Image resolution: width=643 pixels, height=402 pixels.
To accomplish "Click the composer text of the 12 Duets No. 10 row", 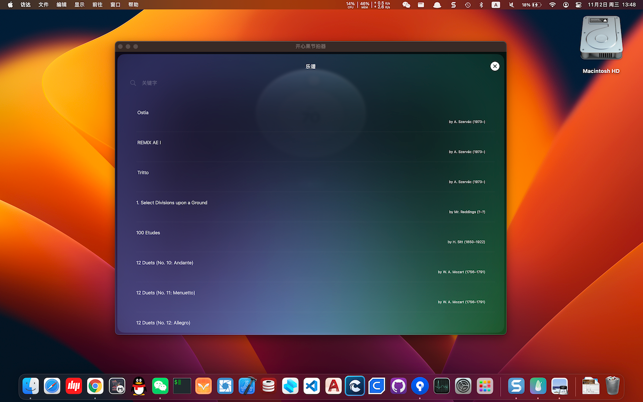I will pos(461,272).
